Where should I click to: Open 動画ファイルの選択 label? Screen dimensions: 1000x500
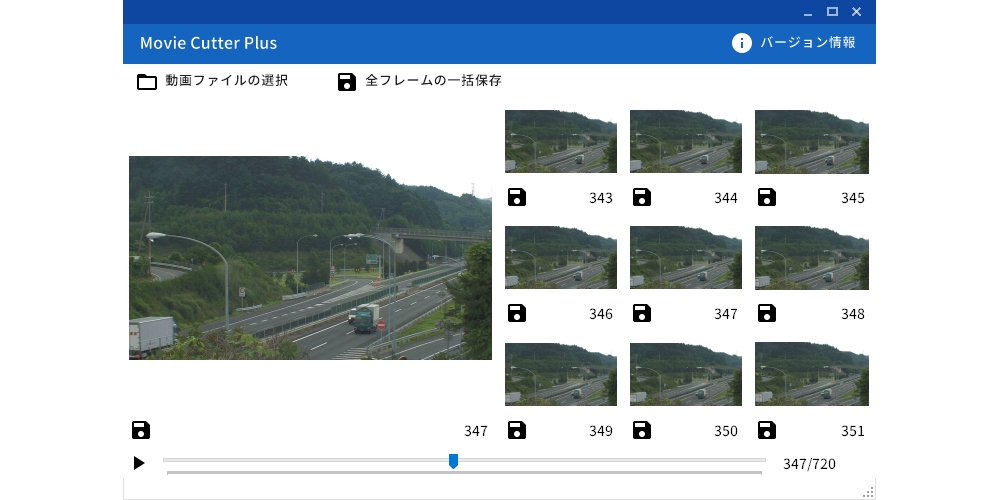tap(226, 81)
